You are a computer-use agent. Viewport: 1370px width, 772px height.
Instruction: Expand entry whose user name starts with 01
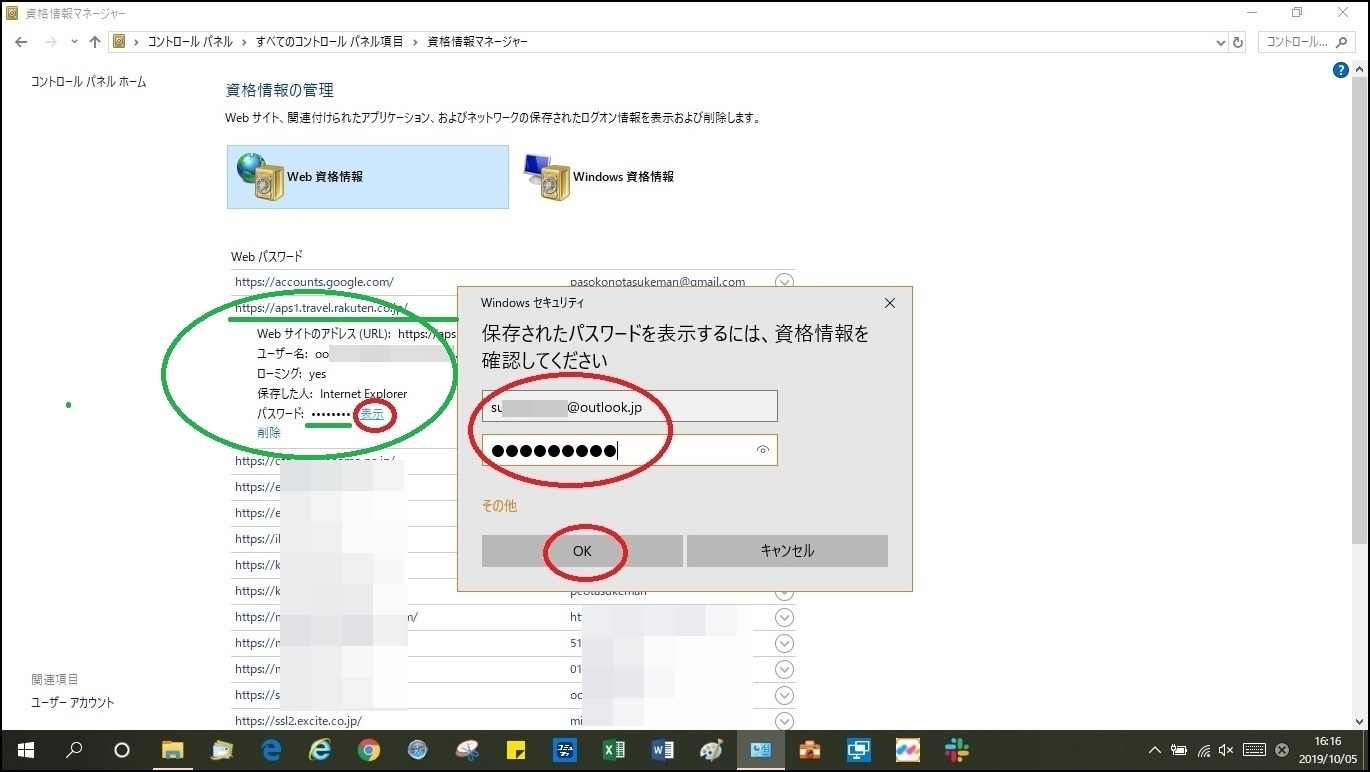(784, 669)
